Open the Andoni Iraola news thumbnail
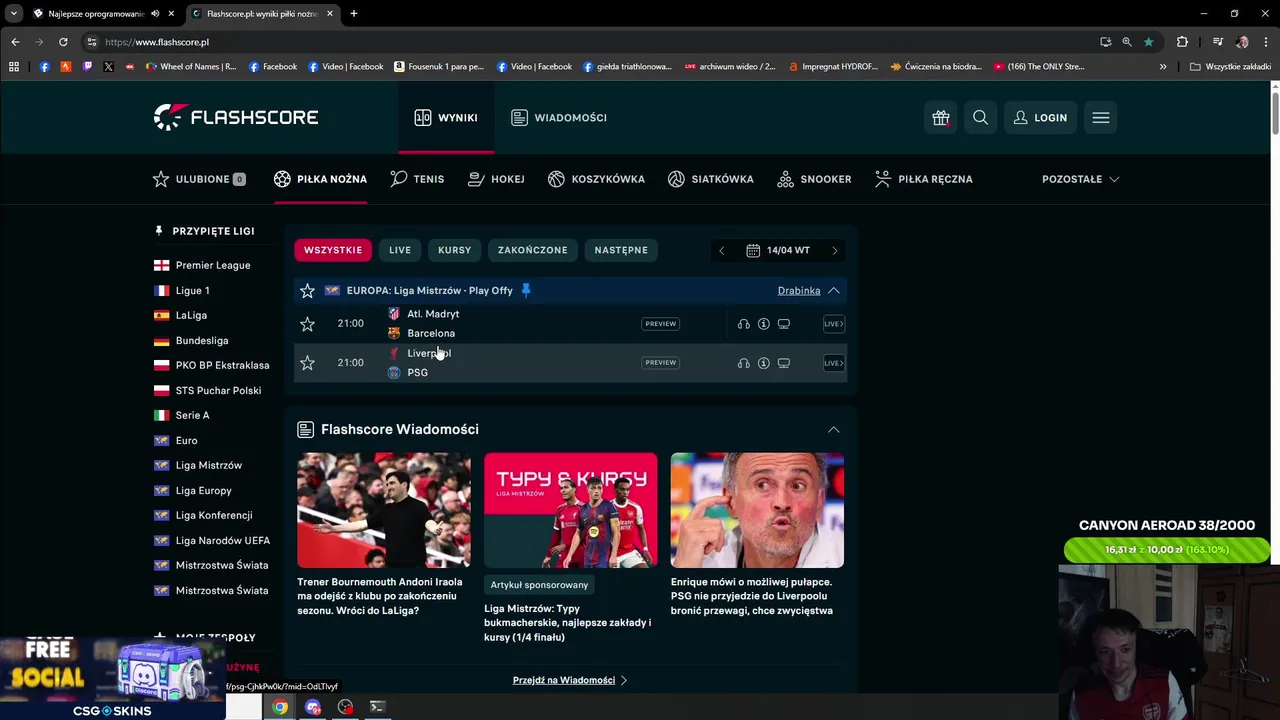Image resolution: width=1280 pixels, height=720 pixels. [x=384, y=510]
